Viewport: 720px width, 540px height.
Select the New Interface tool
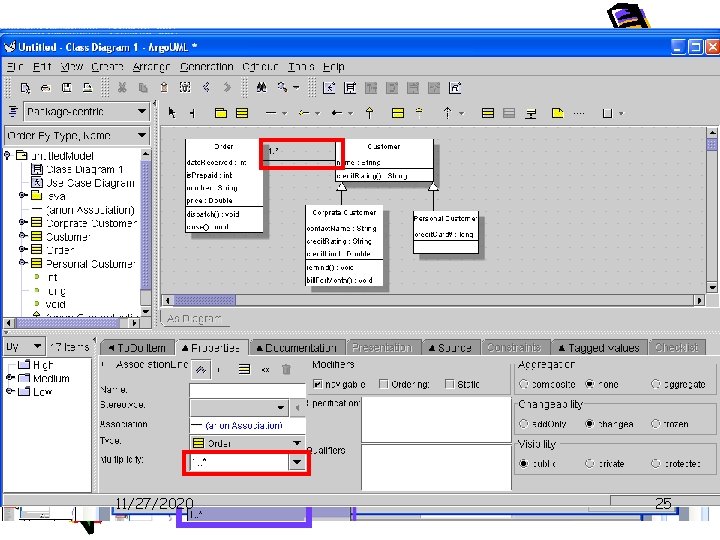[398, 112]
